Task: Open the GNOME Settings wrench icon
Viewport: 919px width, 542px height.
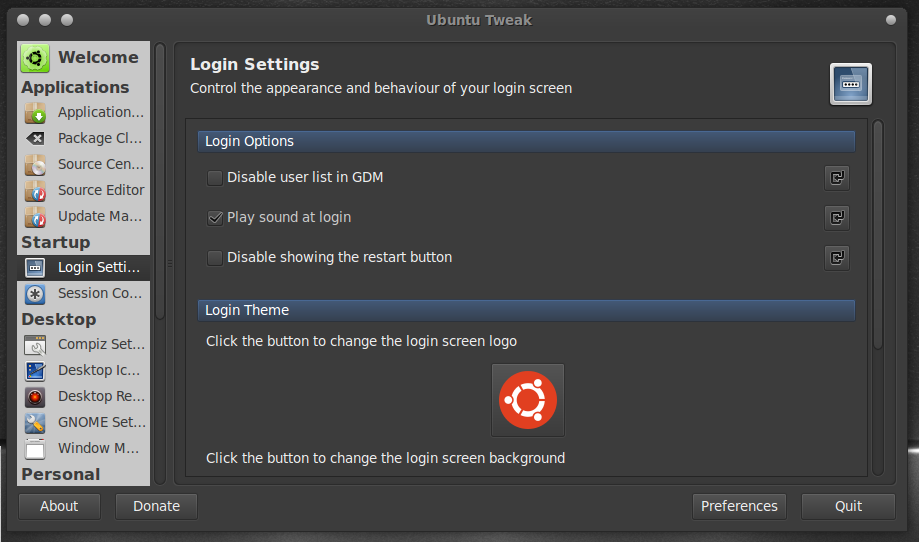Action: pos(35,423)
